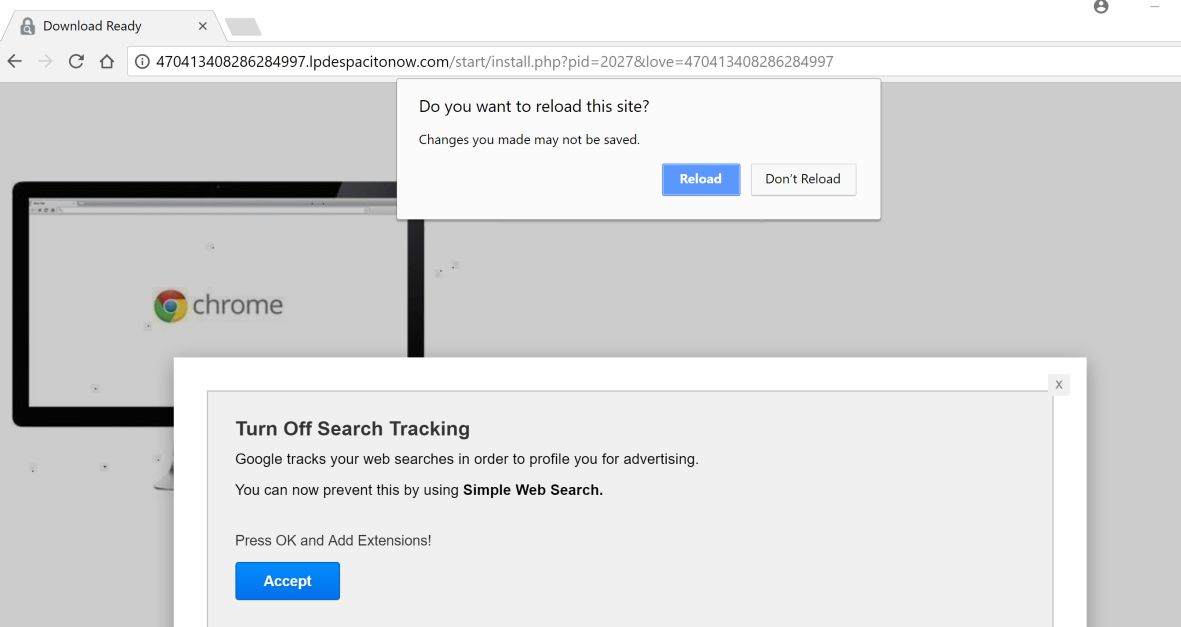
Task: Click the grayed forward navigation arrow
Action: [45, 61]
